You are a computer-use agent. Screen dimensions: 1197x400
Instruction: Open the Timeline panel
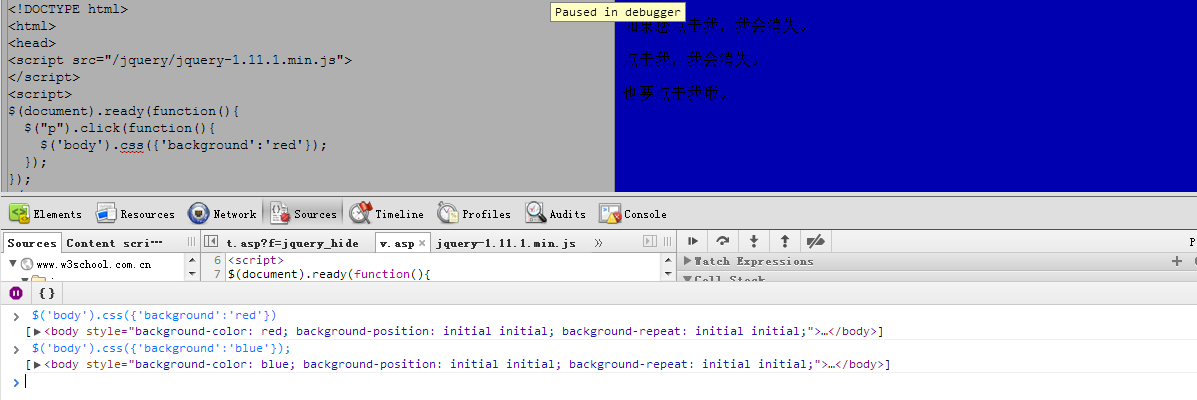click(x=386, y=214)
